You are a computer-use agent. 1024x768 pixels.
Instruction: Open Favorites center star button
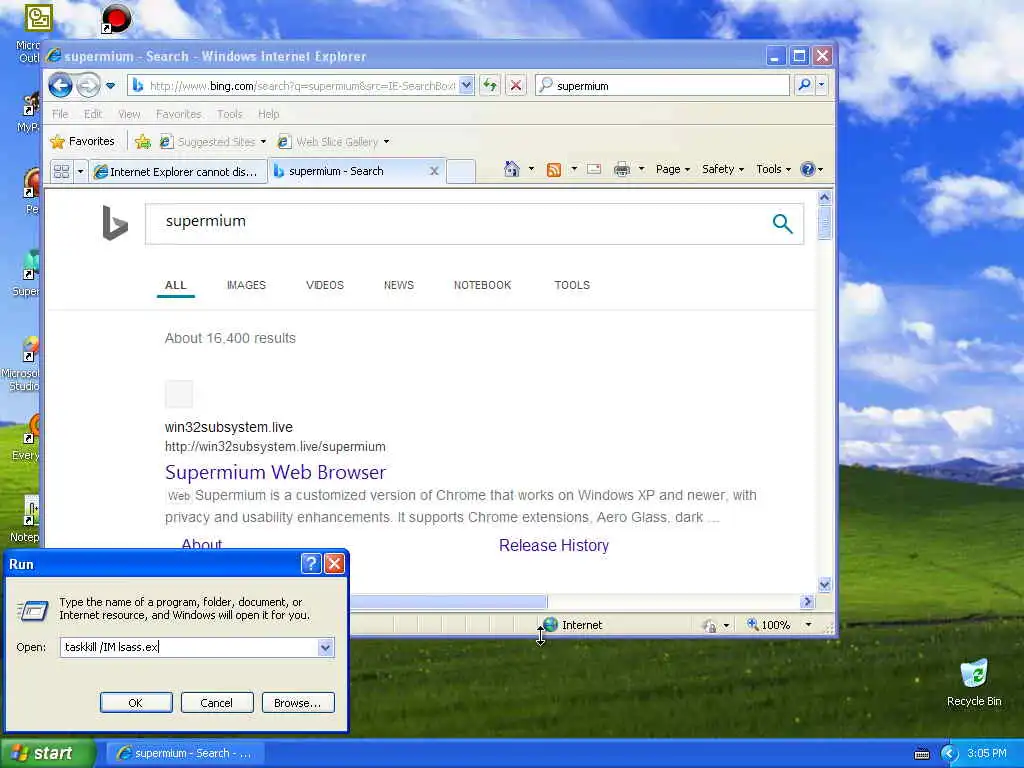click(x=83, y=141)
